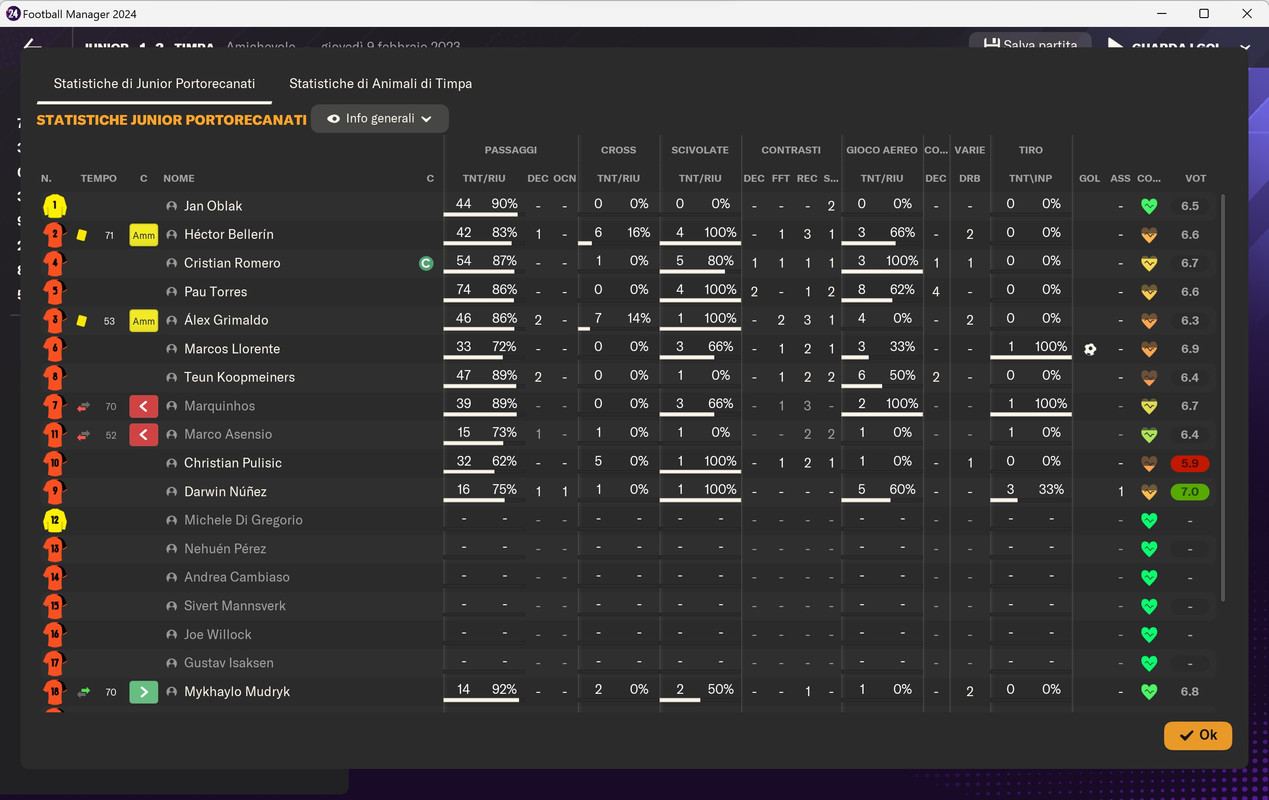Open Mykhaylo Mudryk player profile
1269x800 pixels.
click(x=237, y=692)
